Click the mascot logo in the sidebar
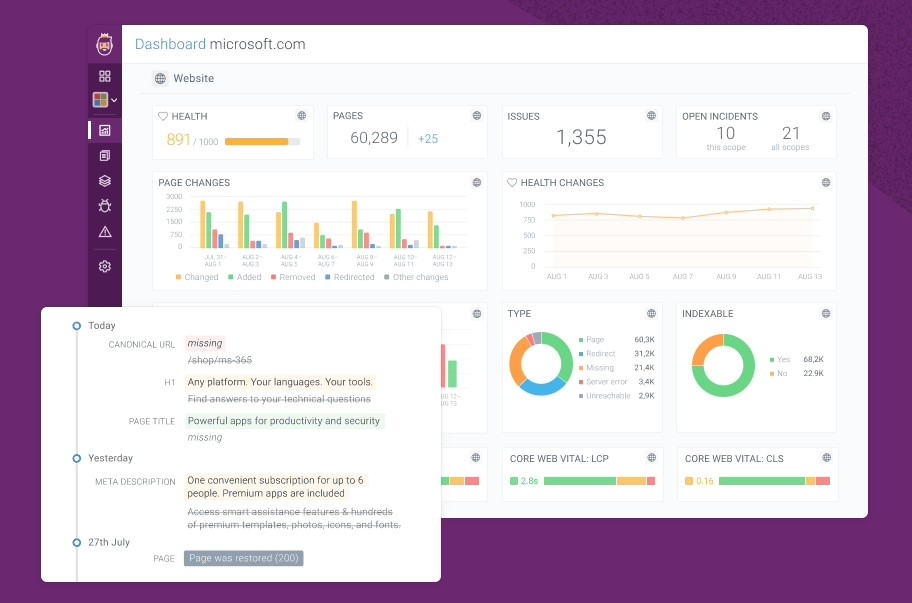This screenshot has width=912, height=603. point(105,44)
